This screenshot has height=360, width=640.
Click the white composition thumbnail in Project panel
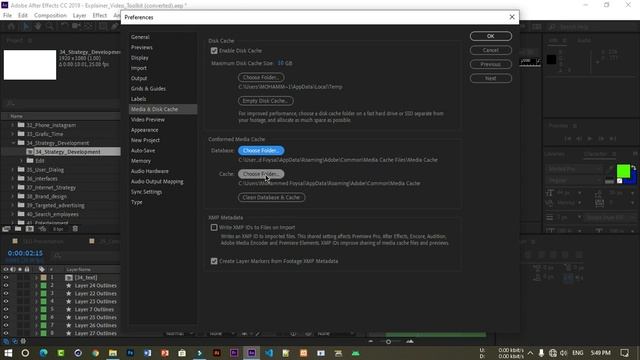coord(30,65)
